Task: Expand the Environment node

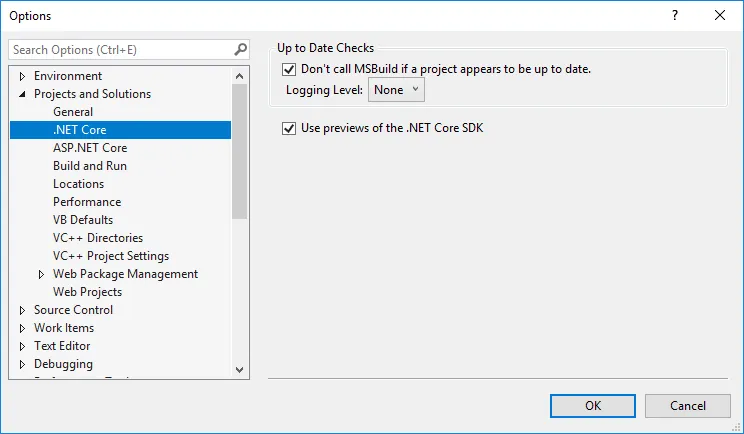Action: (x=23, y=76)
